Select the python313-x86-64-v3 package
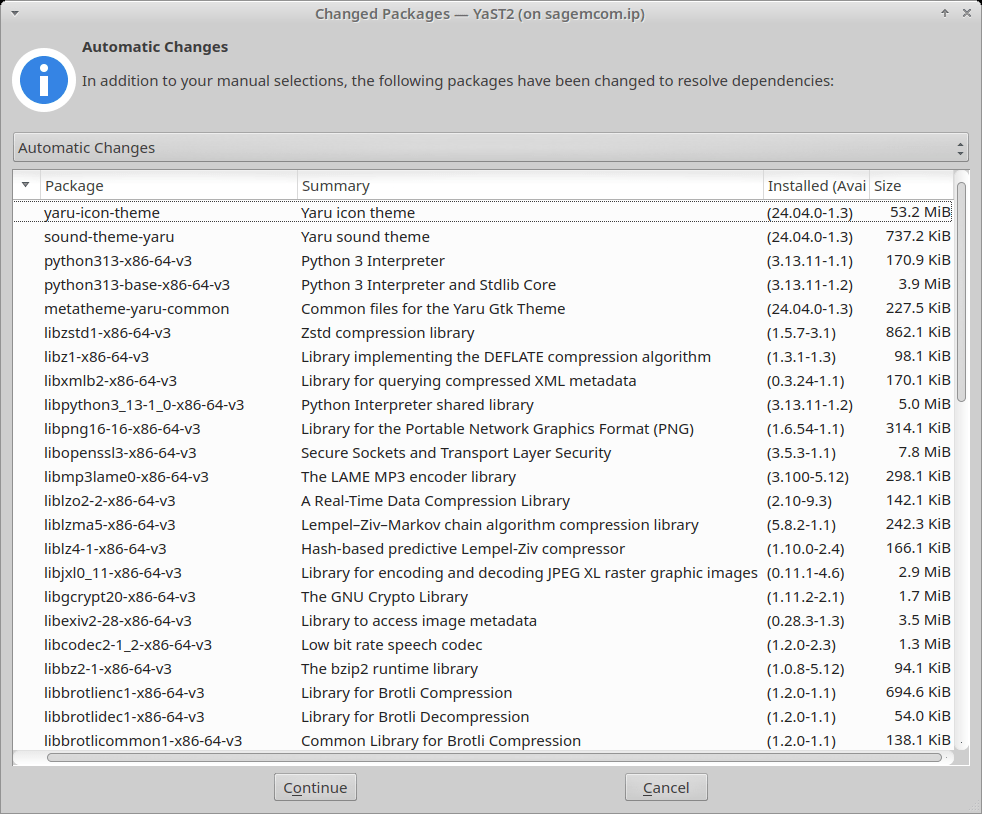Viewport: 982px width, 814px height. click(x=118, y=261)
